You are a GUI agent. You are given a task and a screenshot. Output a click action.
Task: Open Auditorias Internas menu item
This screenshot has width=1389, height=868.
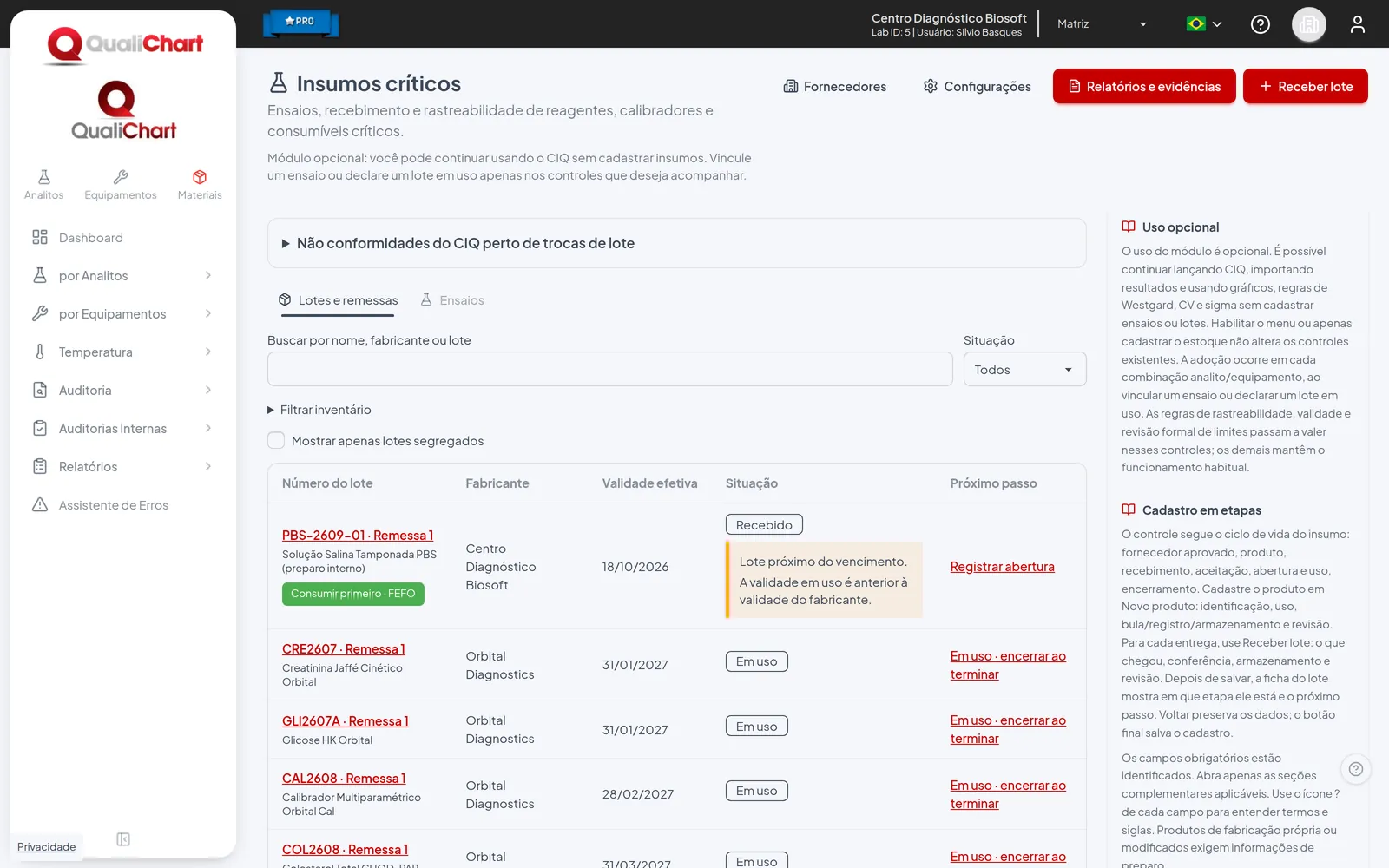122,429
